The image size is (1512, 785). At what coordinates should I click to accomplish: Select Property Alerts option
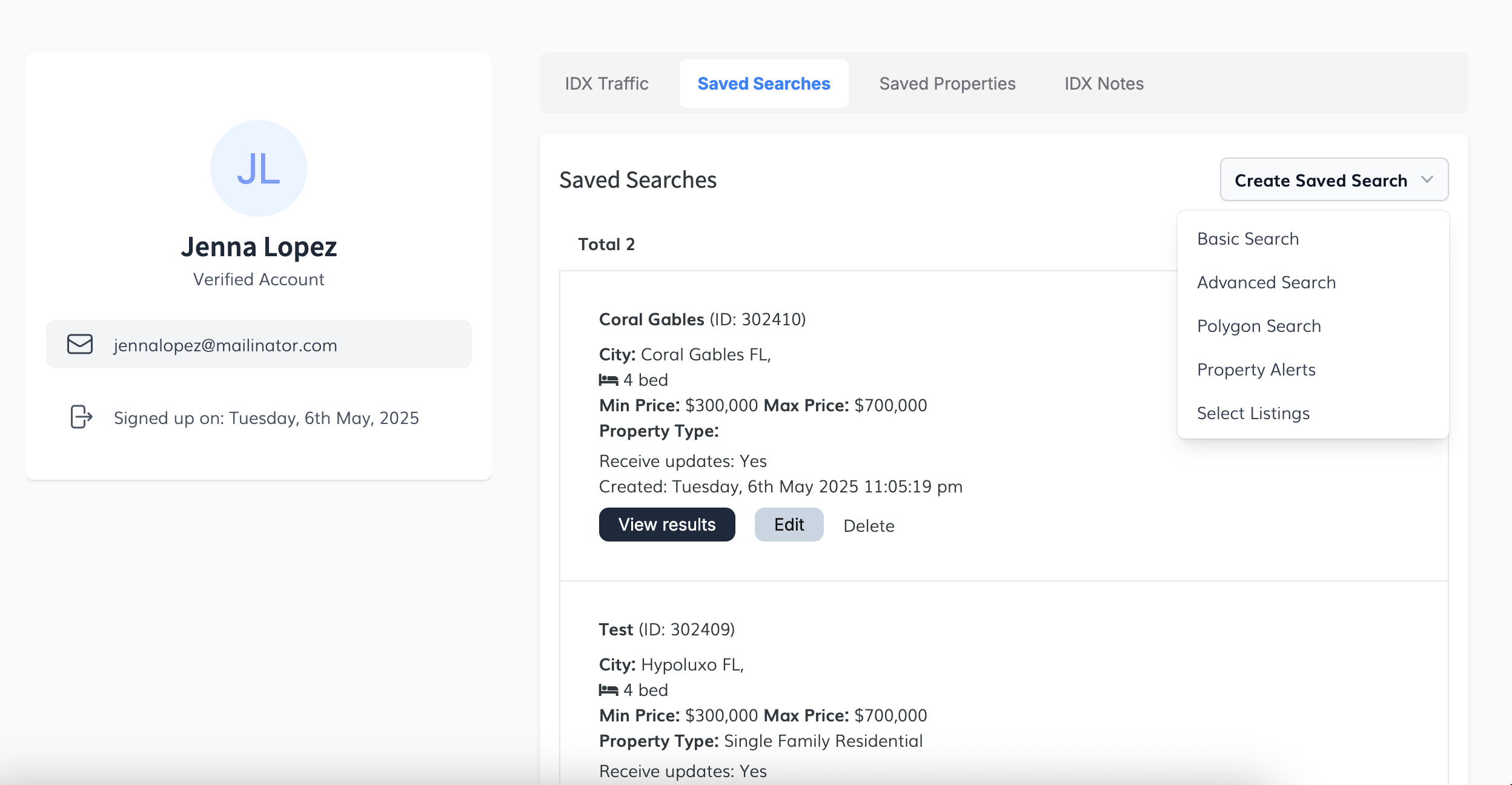(x=1256, y=369)
